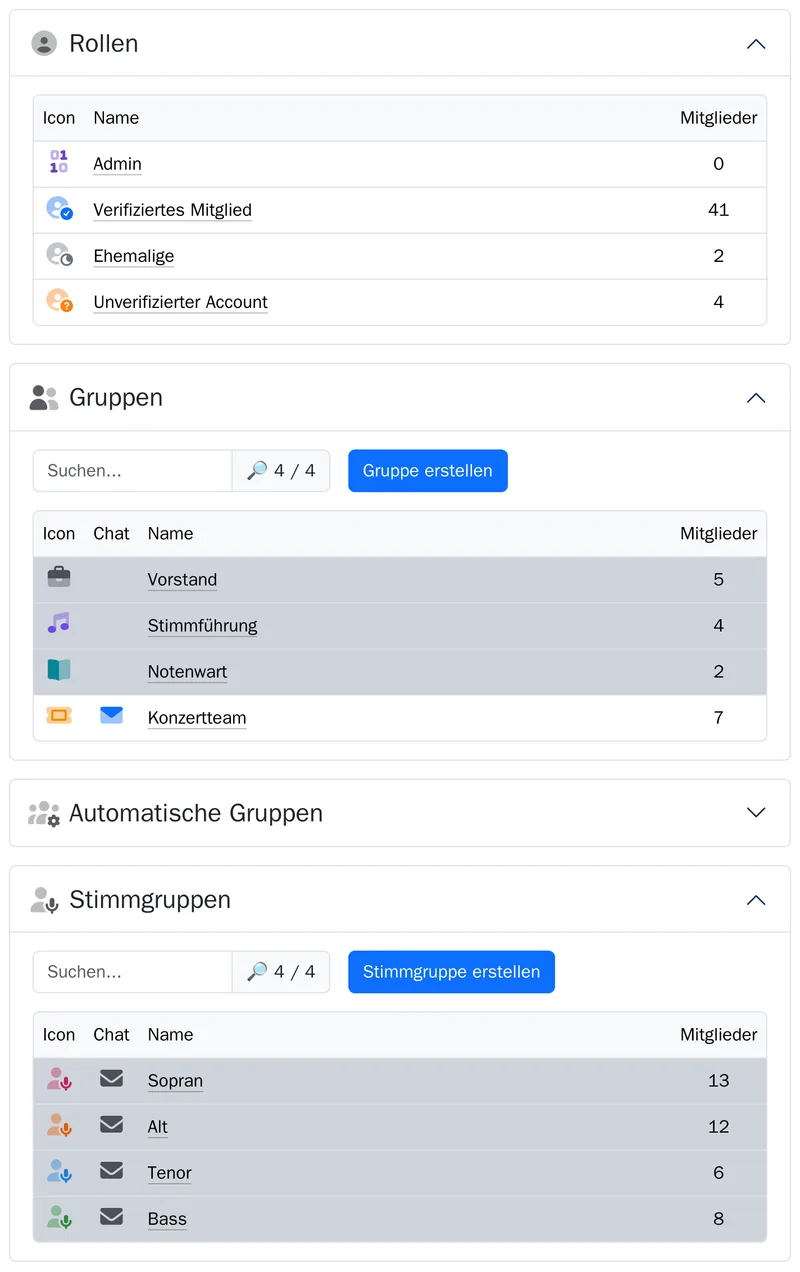Click Alt member count 12
800x1272 pixels.
coord(718,1127)
